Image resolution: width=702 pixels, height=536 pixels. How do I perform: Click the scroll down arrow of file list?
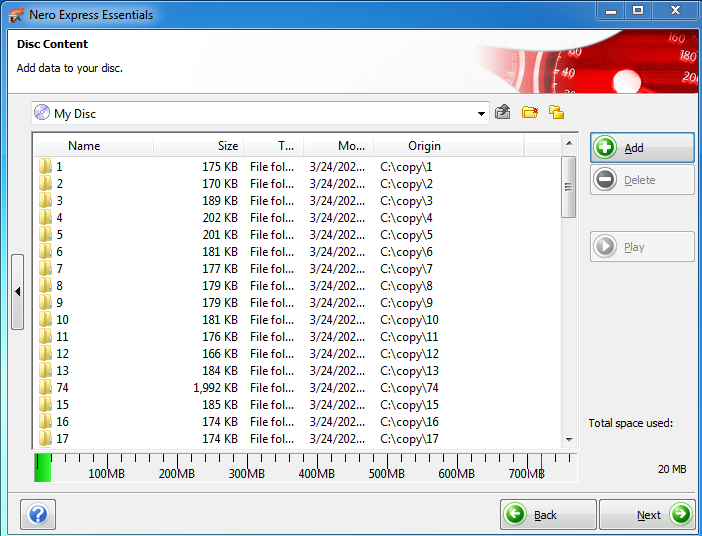point(569,440)
